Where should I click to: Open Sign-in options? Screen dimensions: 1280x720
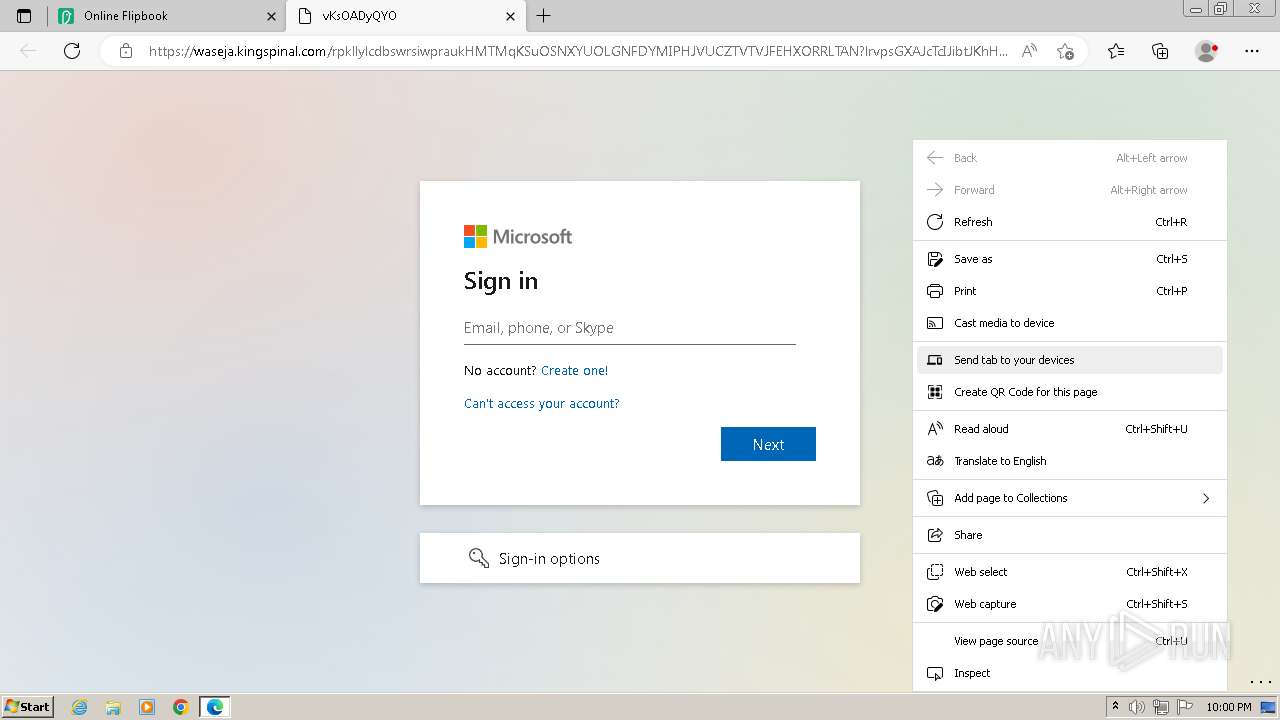pos(640,558)
